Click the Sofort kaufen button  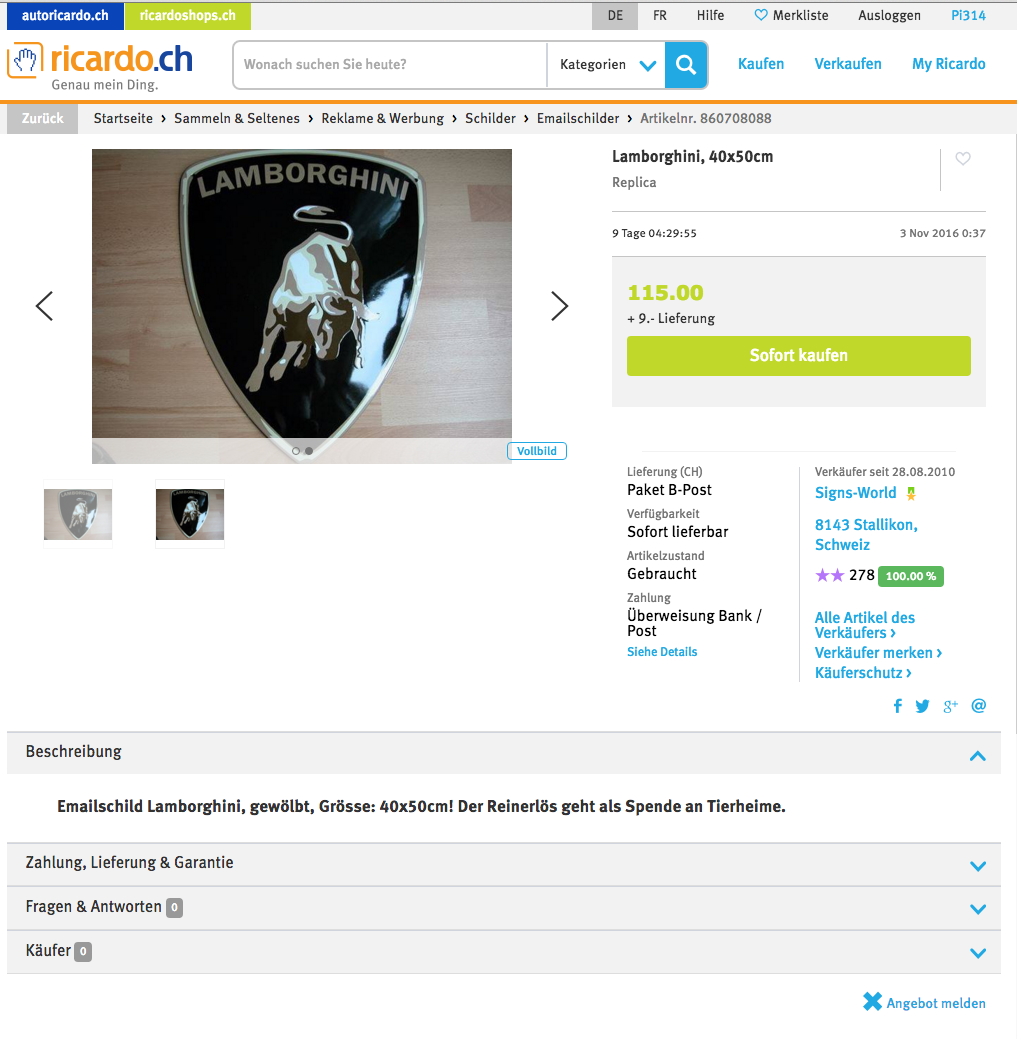click(x=798, y=356)
